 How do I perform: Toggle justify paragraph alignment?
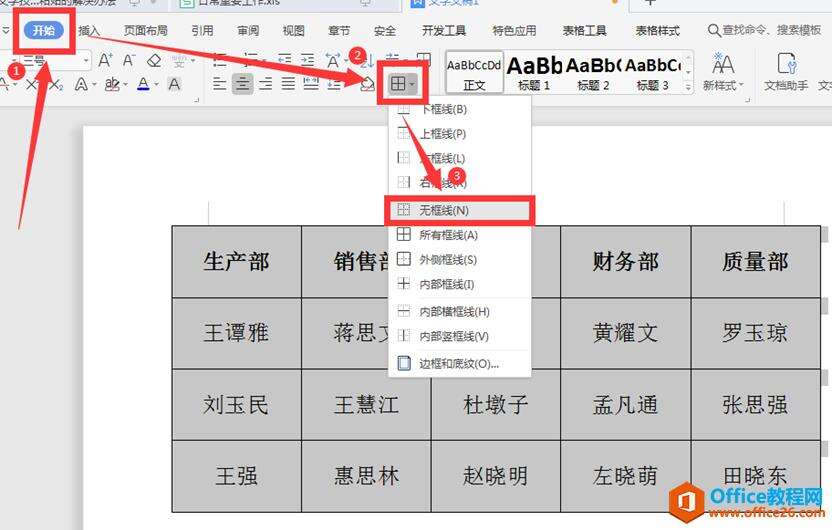(288, 83)
